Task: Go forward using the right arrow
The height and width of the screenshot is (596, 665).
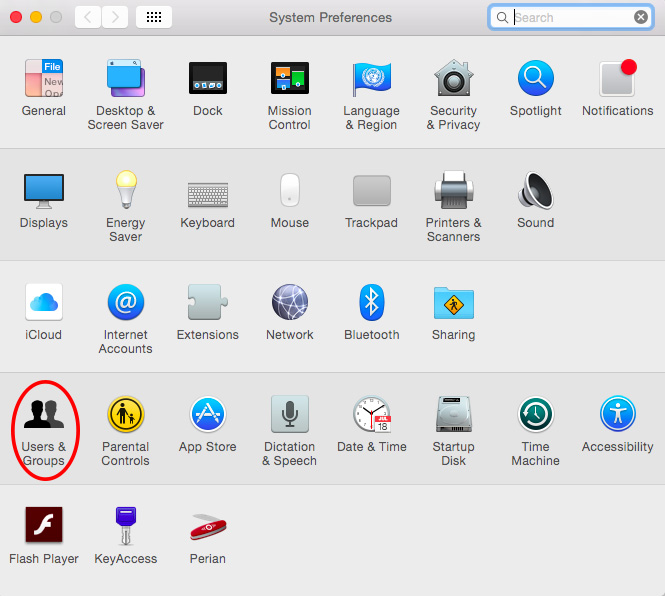Action: pos(115,17)
